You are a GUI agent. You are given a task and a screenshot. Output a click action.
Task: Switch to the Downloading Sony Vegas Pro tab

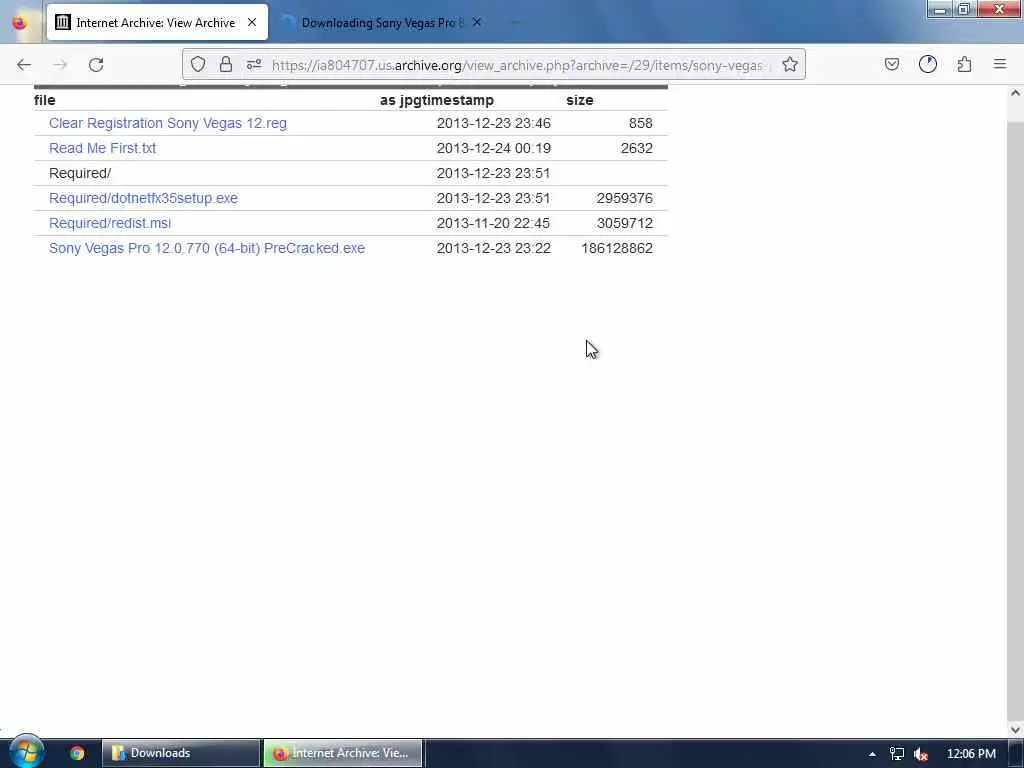382,23
